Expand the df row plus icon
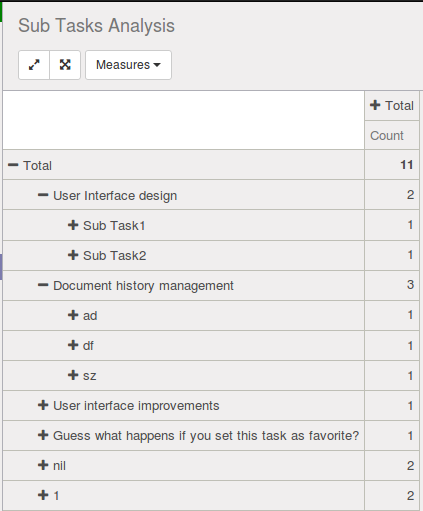This screenshot has width=423, height=511. click(73, 345)
